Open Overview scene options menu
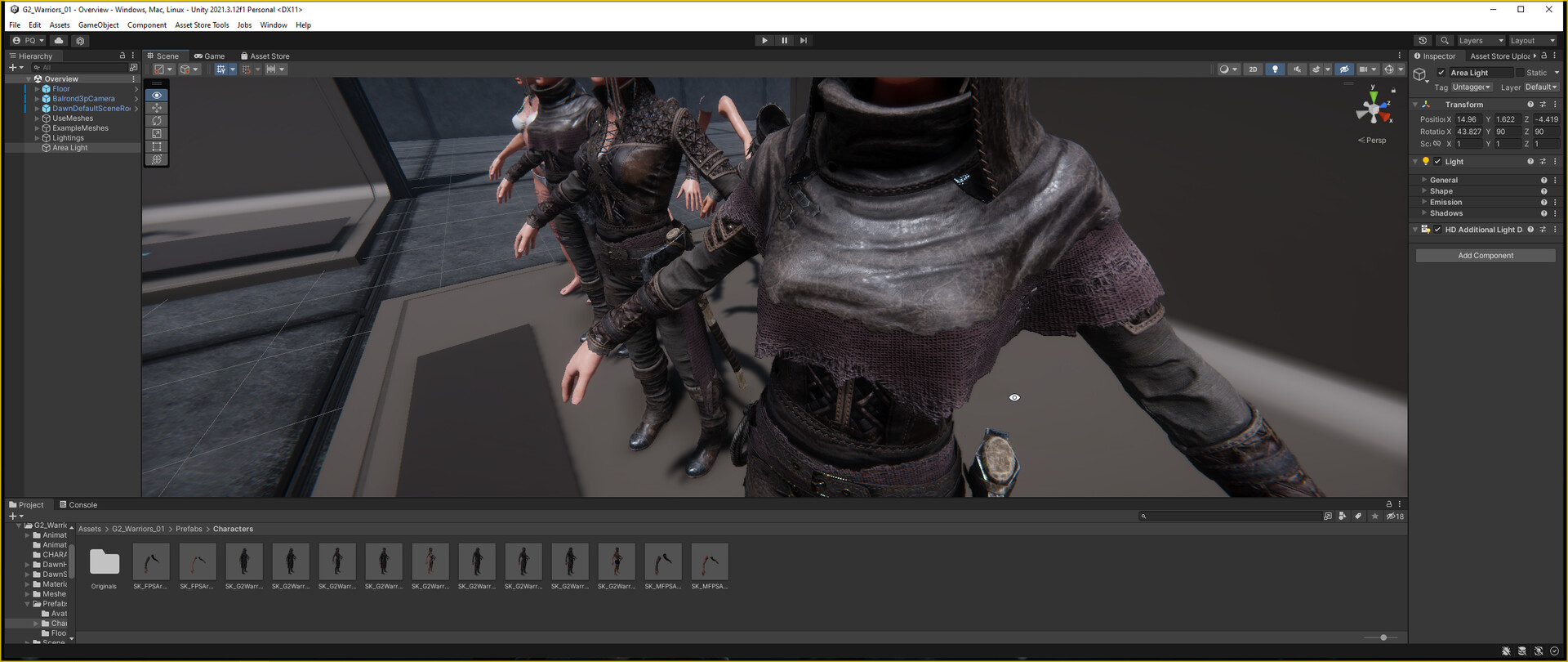Viewport: 1568px width, 662px height. click(133, 79)
